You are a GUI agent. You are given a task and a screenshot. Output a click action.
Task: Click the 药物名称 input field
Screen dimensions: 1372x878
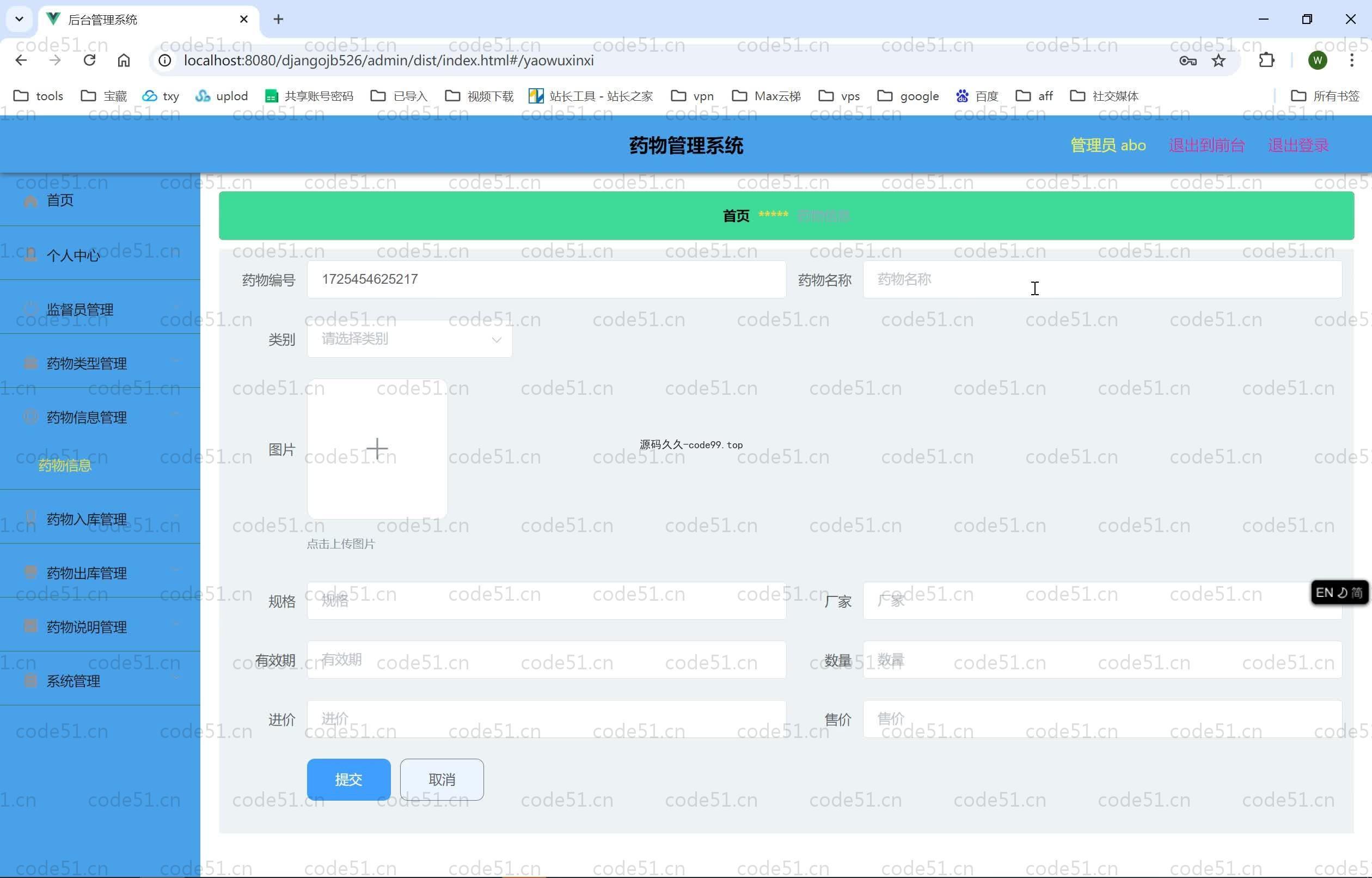(x=1102, y=279)
